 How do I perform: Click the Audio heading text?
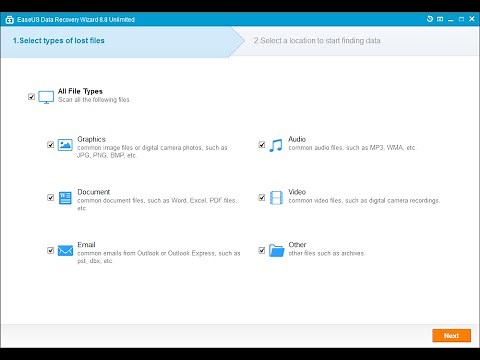pyautogui.click(x=297, y=139)
